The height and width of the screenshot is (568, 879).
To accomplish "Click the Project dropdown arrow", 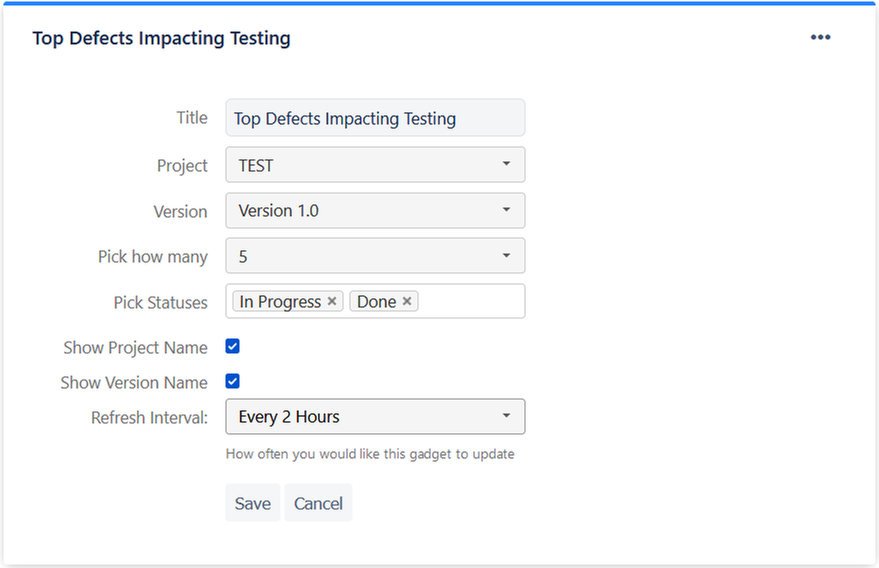I will [x=506, y=164].
